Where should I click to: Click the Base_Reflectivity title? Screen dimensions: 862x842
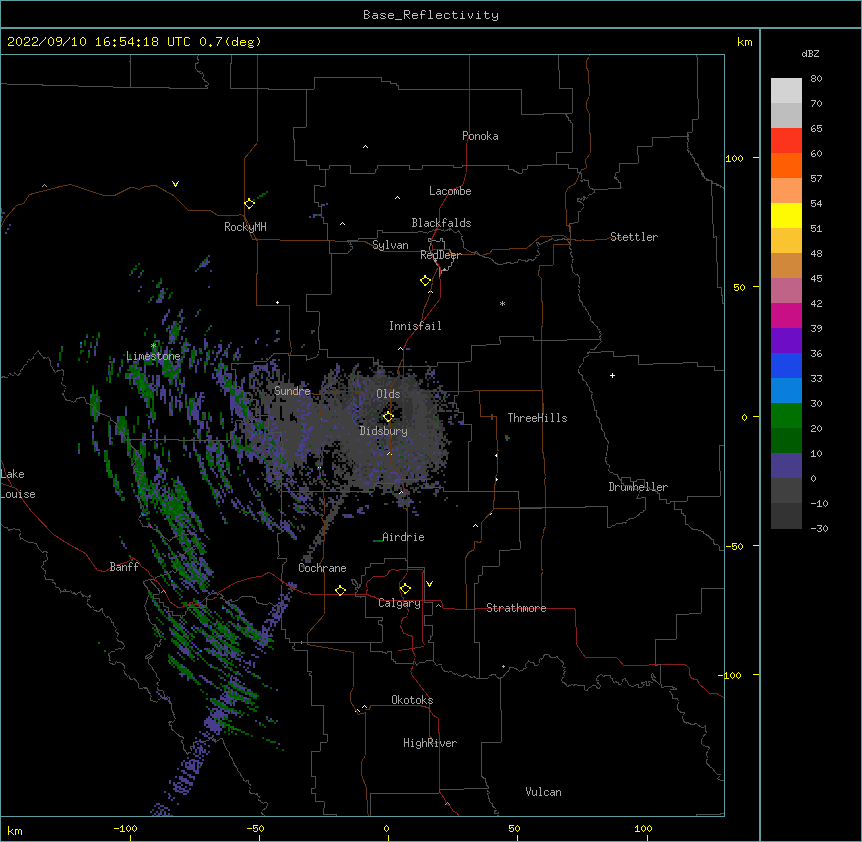tap(431, 15)
